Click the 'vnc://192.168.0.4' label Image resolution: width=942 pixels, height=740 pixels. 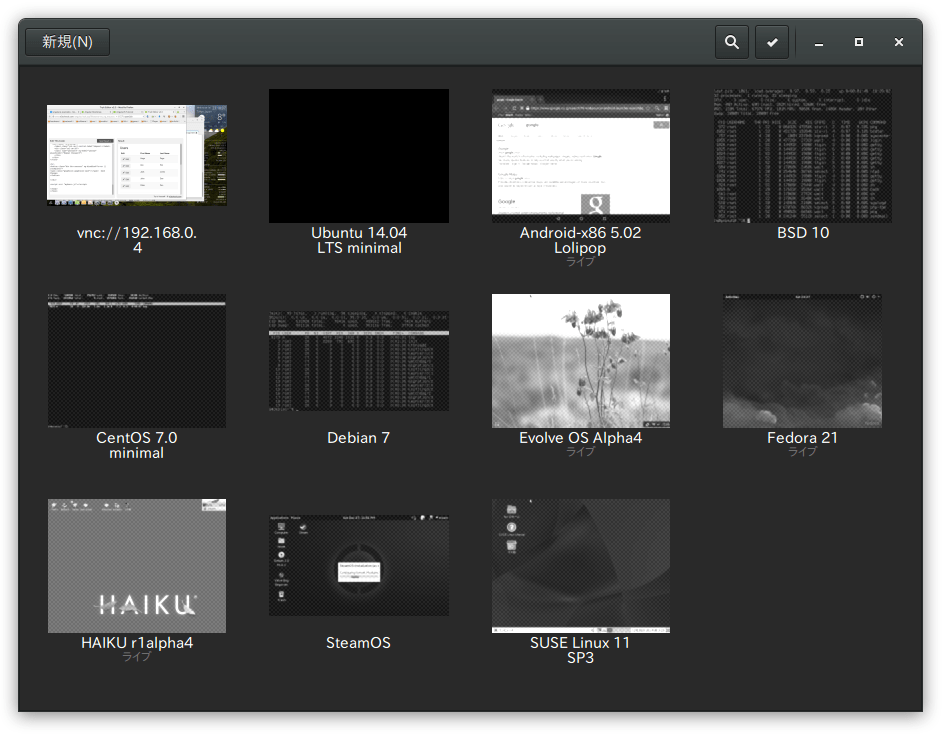click(x=137, y=240)
